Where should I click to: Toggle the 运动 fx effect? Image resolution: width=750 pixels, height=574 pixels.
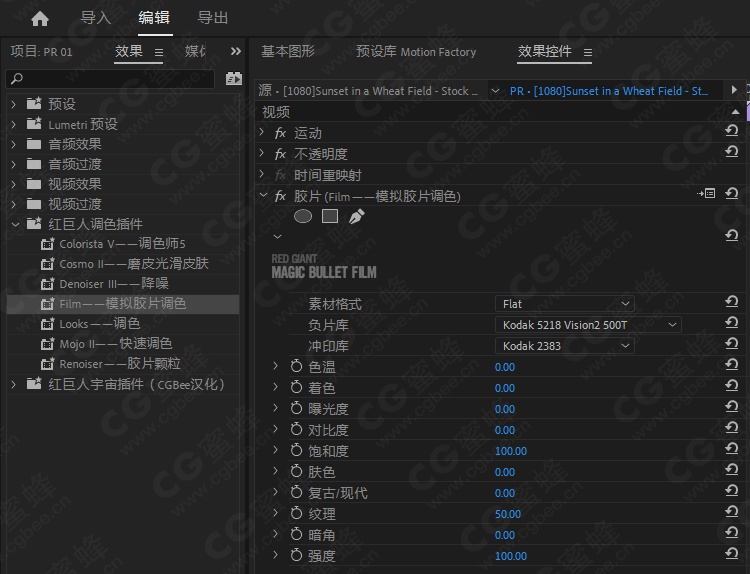280,133
